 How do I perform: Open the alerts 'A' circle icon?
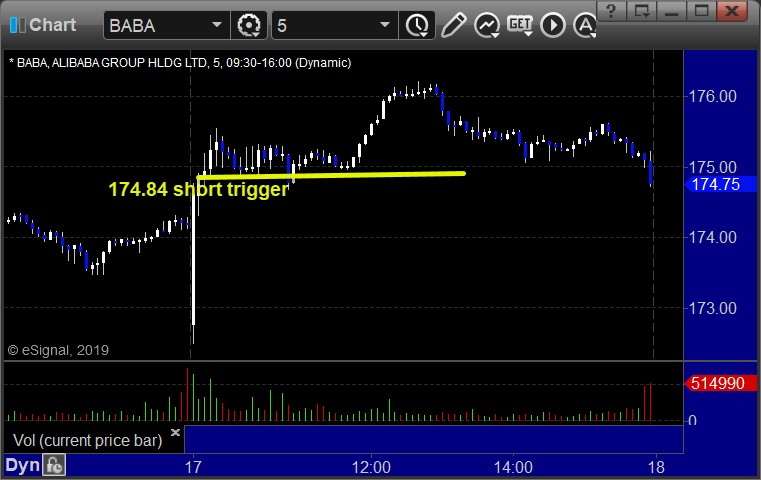(585, 25)
